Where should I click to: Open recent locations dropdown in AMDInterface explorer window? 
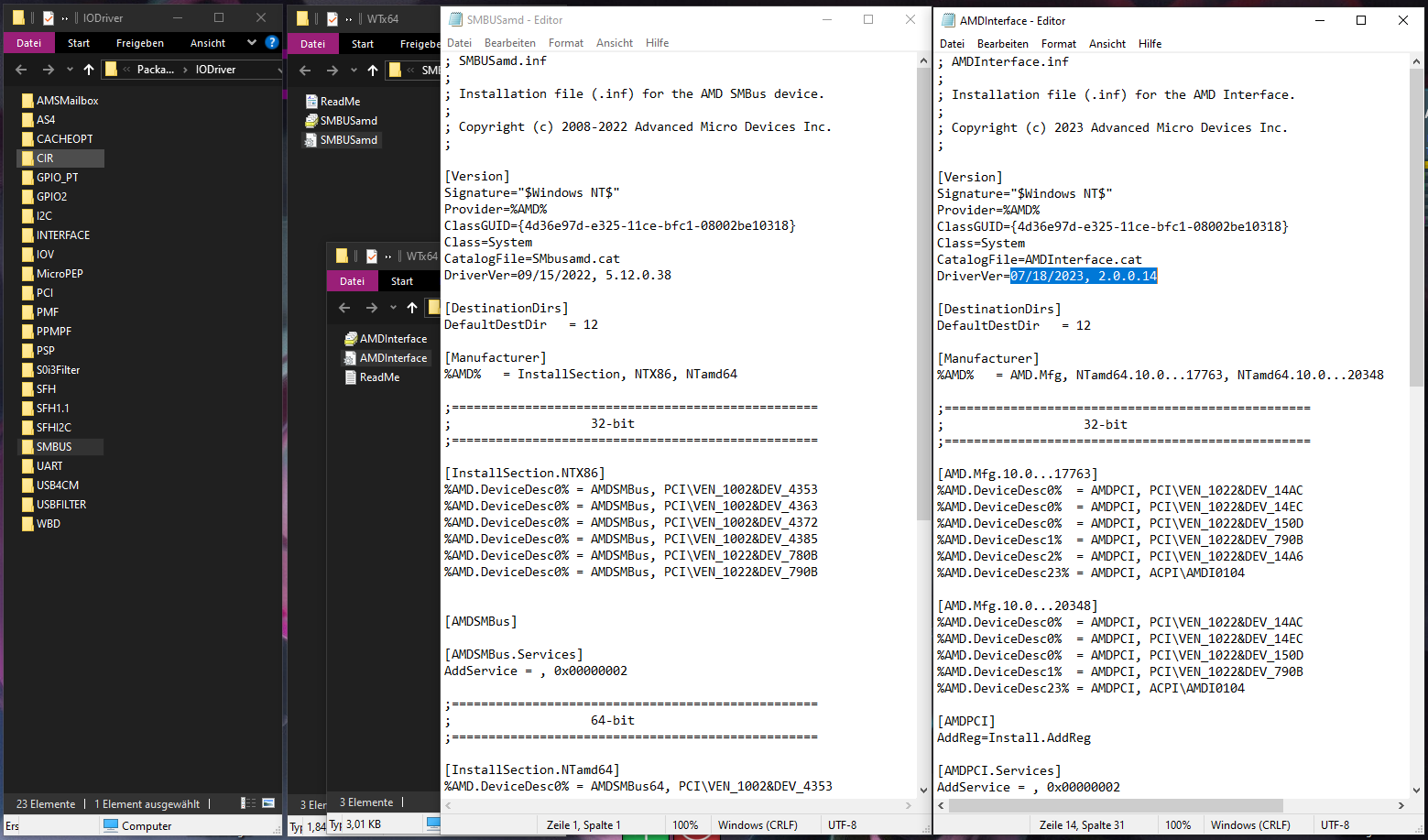[x=393, y=308]
